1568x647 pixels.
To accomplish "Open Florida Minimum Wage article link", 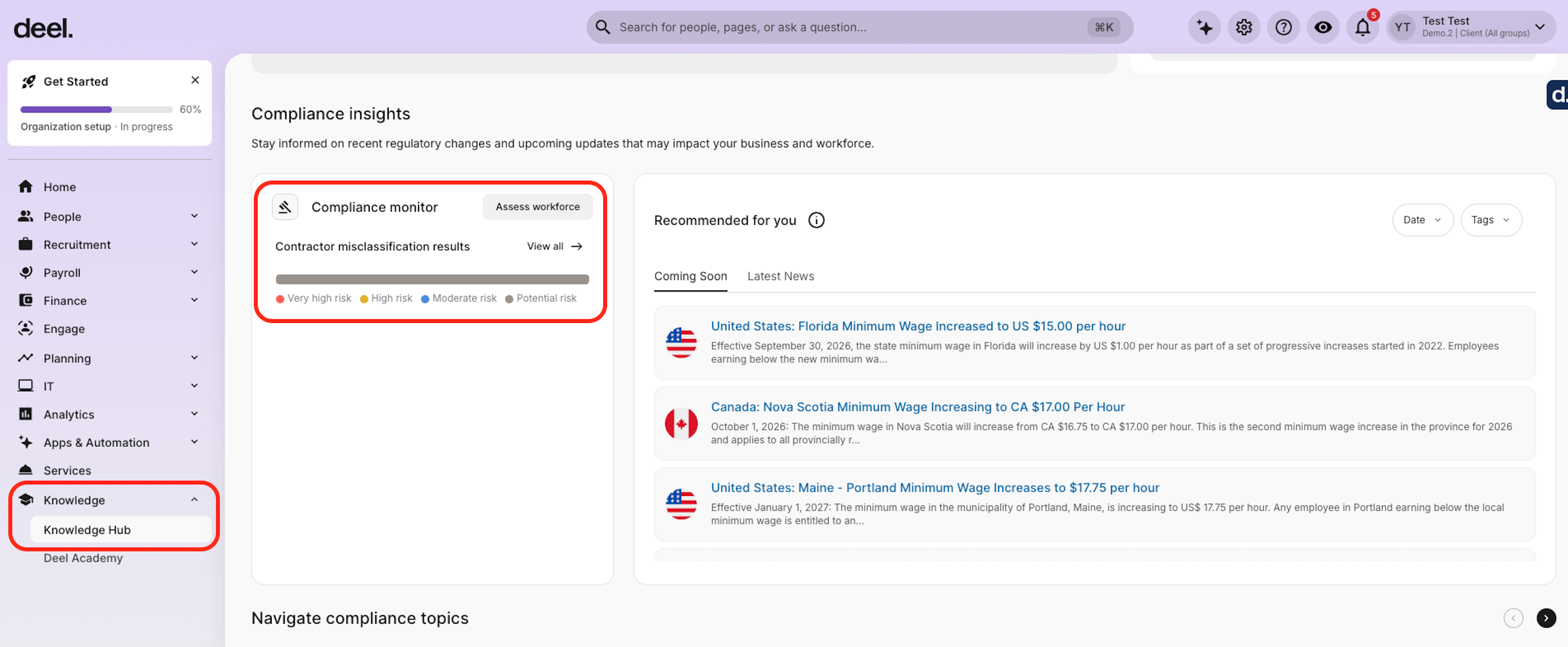I will pyautogui.click(x=918, y=326).
